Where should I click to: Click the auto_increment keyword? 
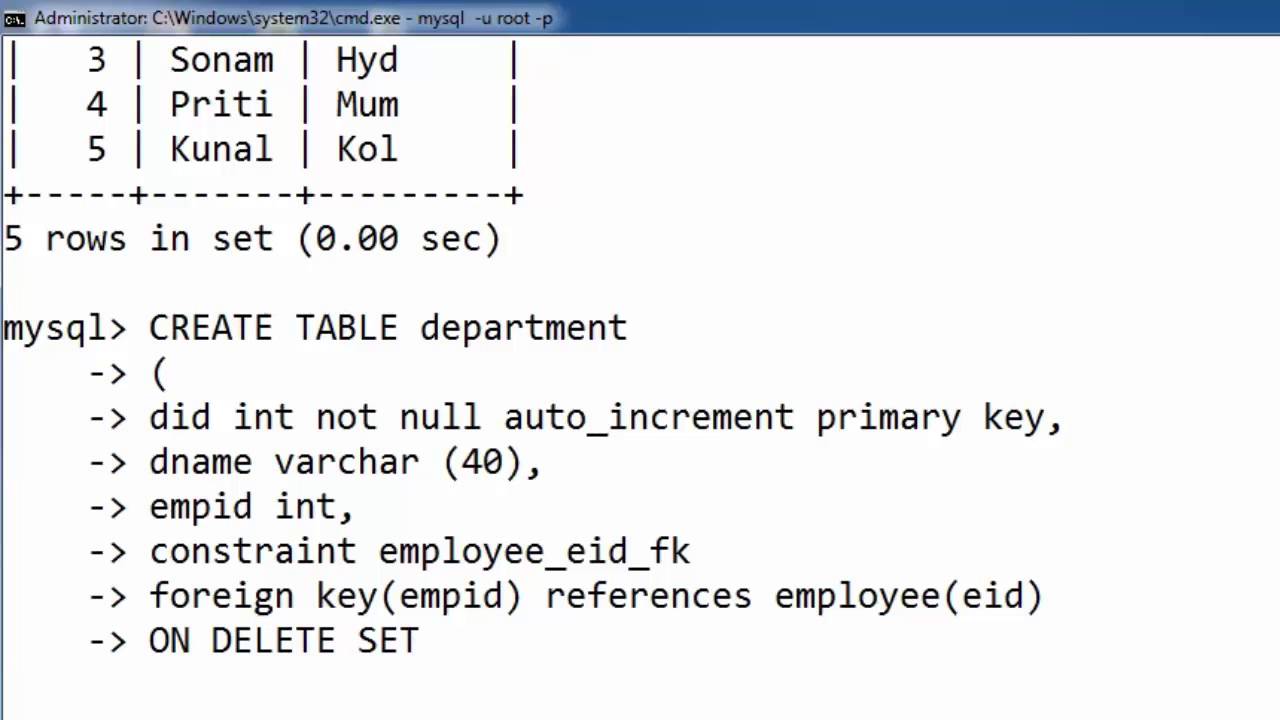click(648, 418)
